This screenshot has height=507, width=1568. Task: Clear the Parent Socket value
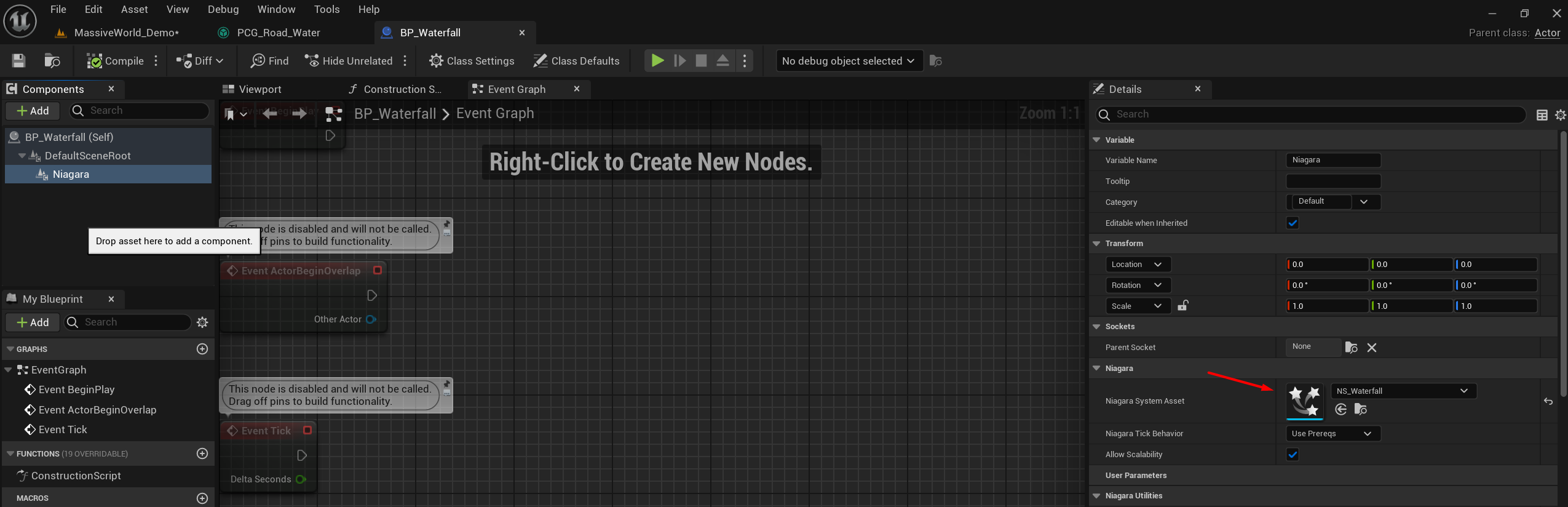pyautogui.click(x=1372, y=348)
